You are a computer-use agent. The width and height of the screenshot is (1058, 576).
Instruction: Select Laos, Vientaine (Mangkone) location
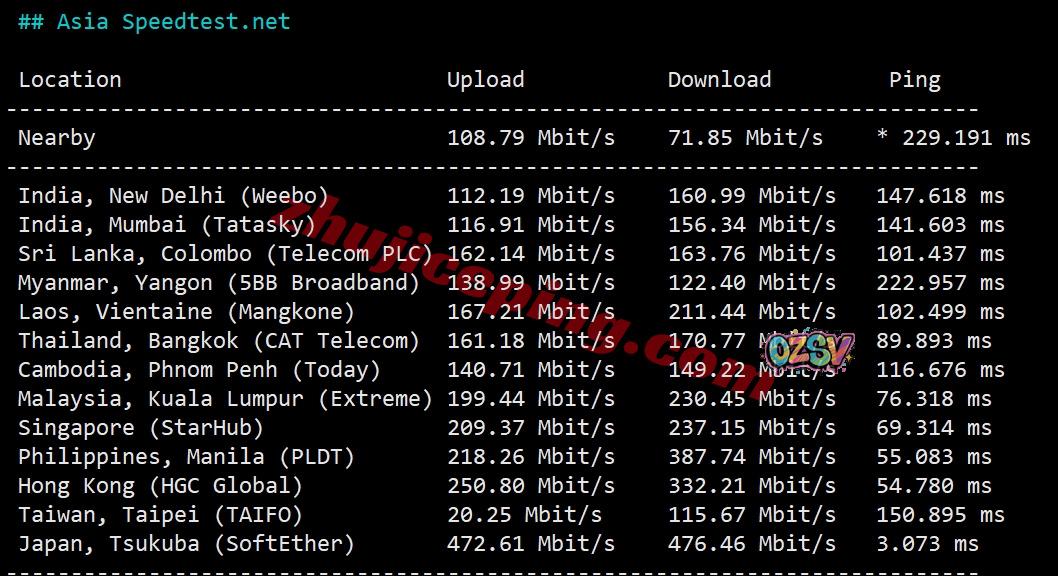tap(186, 312)
